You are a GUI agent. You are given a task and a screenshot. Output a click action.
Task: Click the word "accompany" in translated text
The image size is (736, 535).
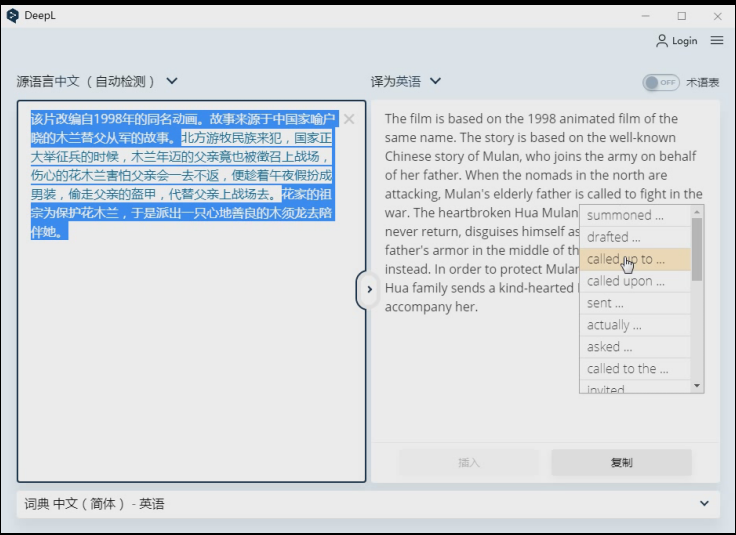pos(418,307)
